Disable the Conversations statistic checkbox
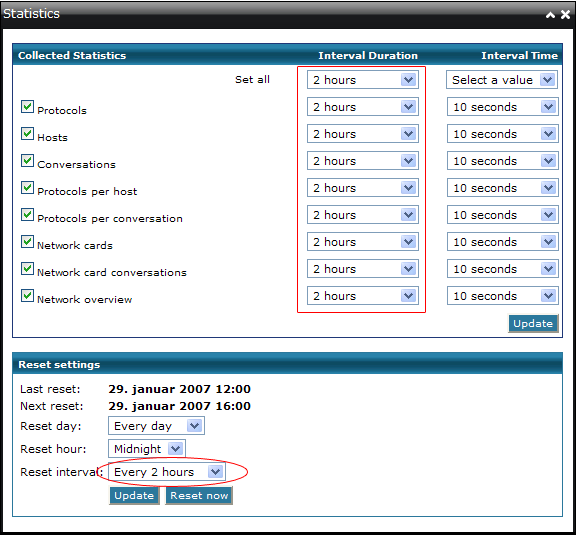Image resolution: width=577 pixels, height=536 pixels. [x=27, y=160]
